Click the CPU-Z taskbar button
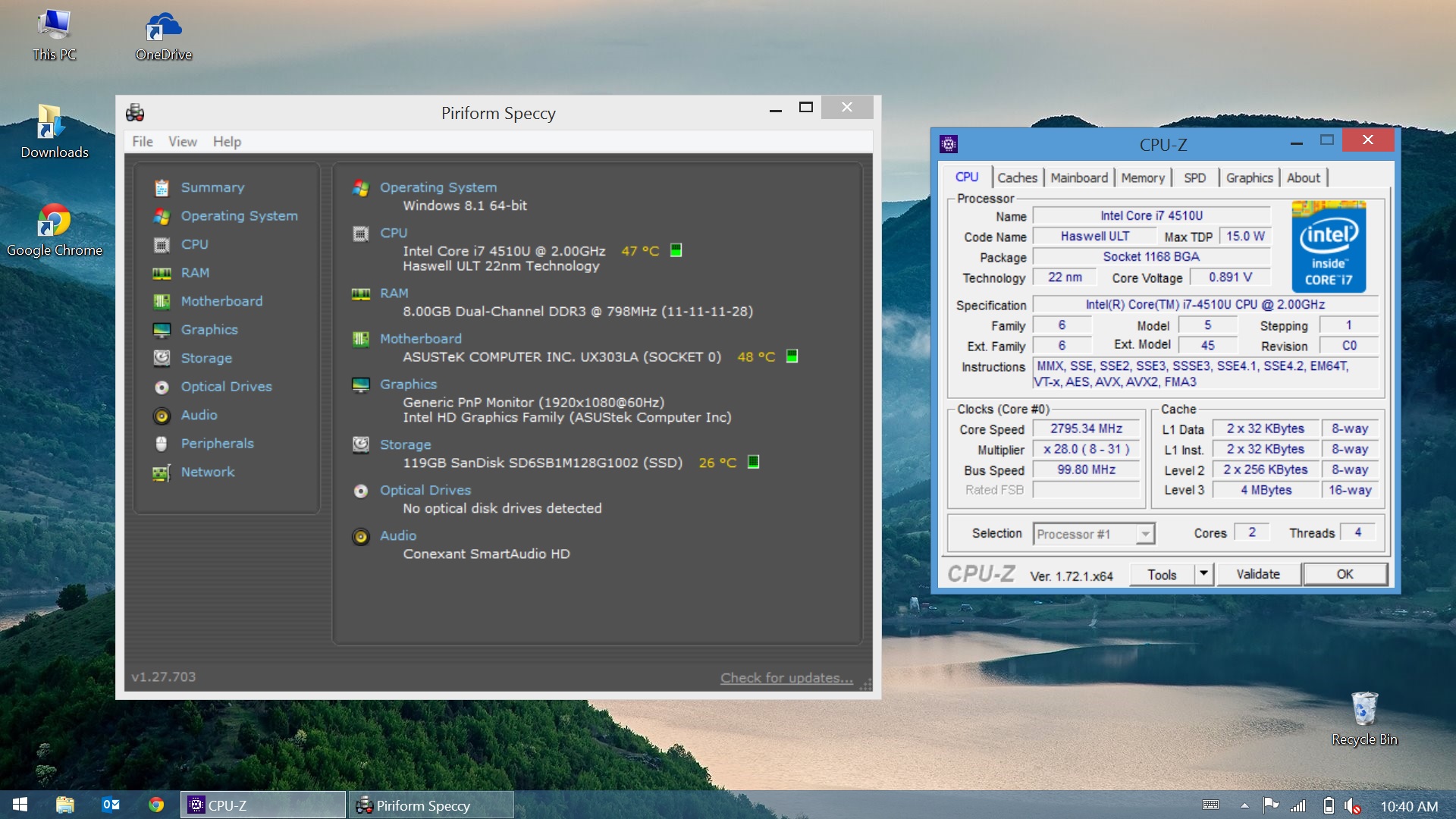This screenshot has width=1456, height=819. [263, 805]
